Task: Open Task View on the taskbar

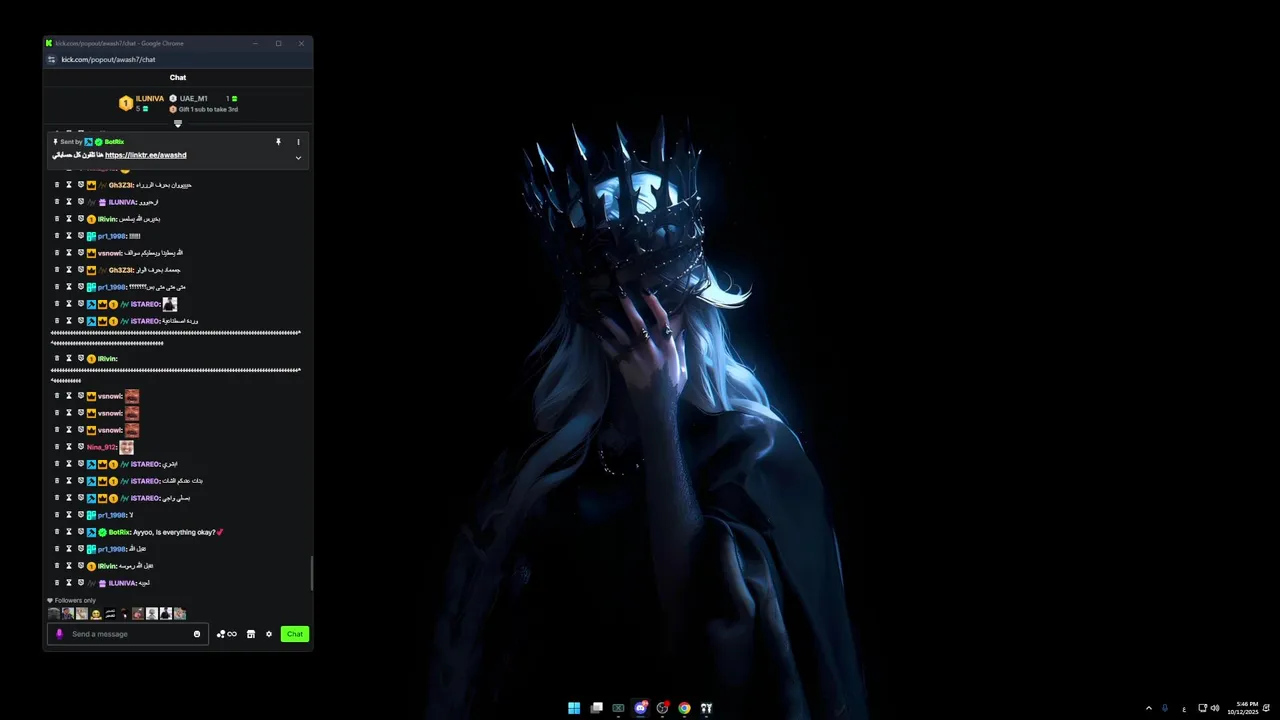Action: click(x=596, y=708)
